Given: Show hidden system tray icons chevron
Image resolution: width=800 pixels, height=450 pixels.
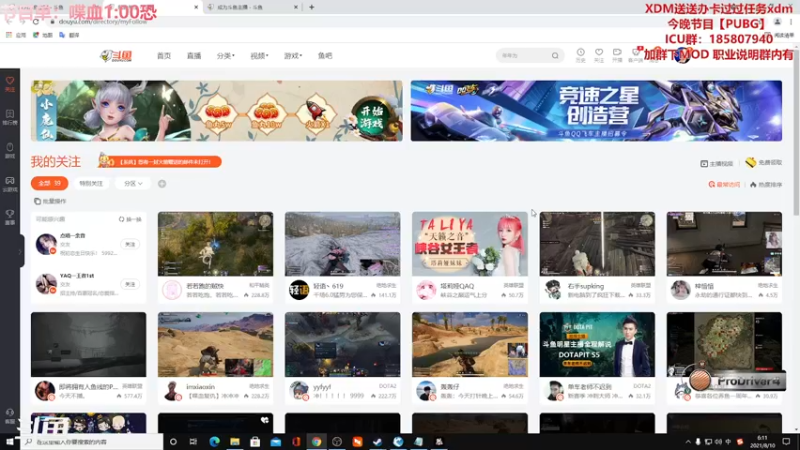Looking at the screenshot, I should coord(687,442).
